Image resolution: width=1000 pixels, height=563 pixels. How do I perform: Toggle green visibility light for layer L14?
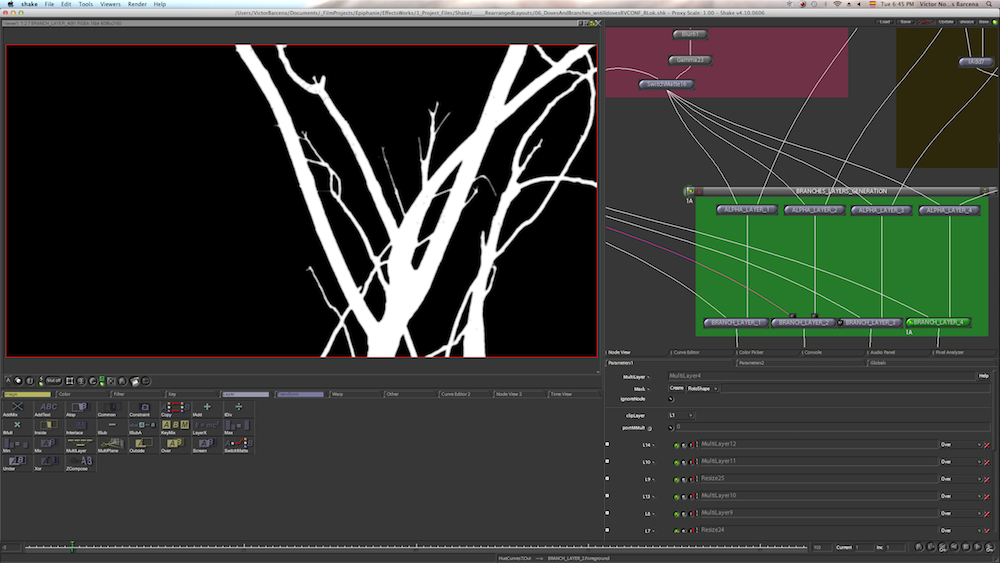[676, 444]
